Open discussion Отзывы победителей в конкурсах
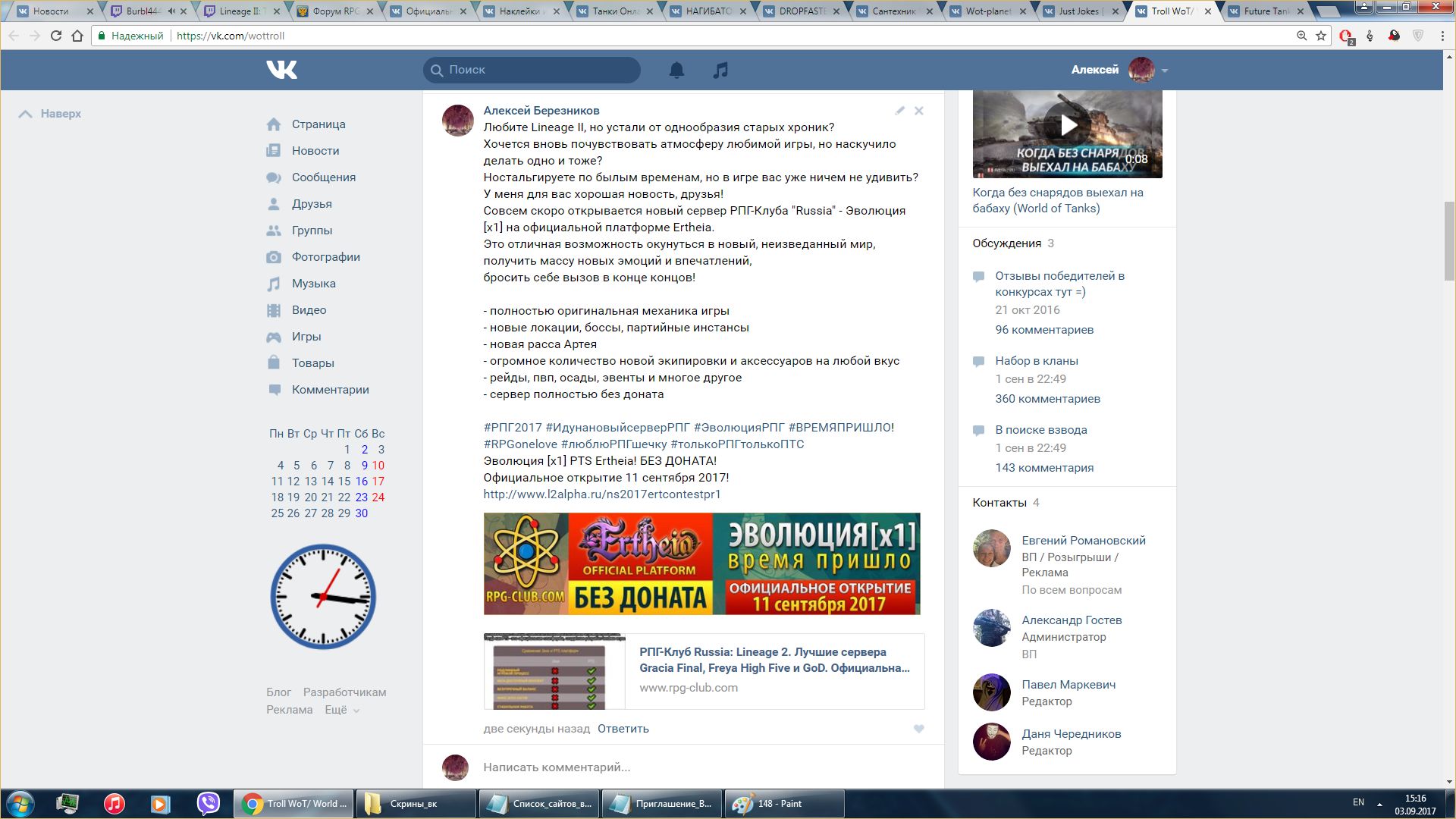 click(1060, 284)
